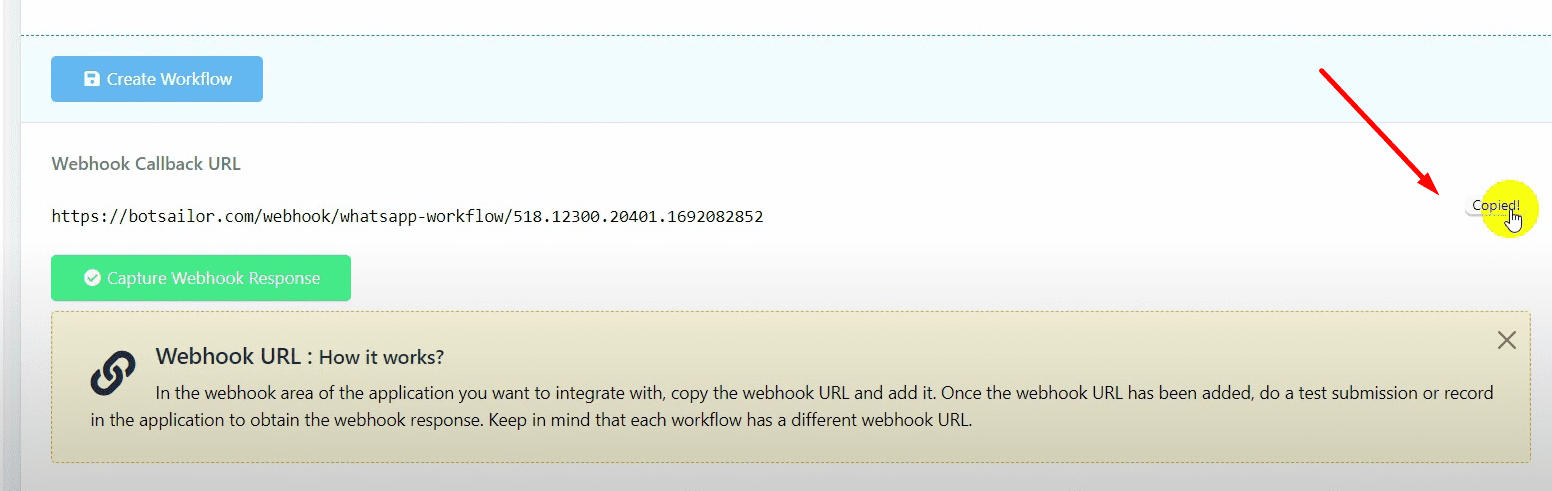The image size is (1552, 491).
Task: Click the Create Workflow button
Action: click(x=157, y=79)
